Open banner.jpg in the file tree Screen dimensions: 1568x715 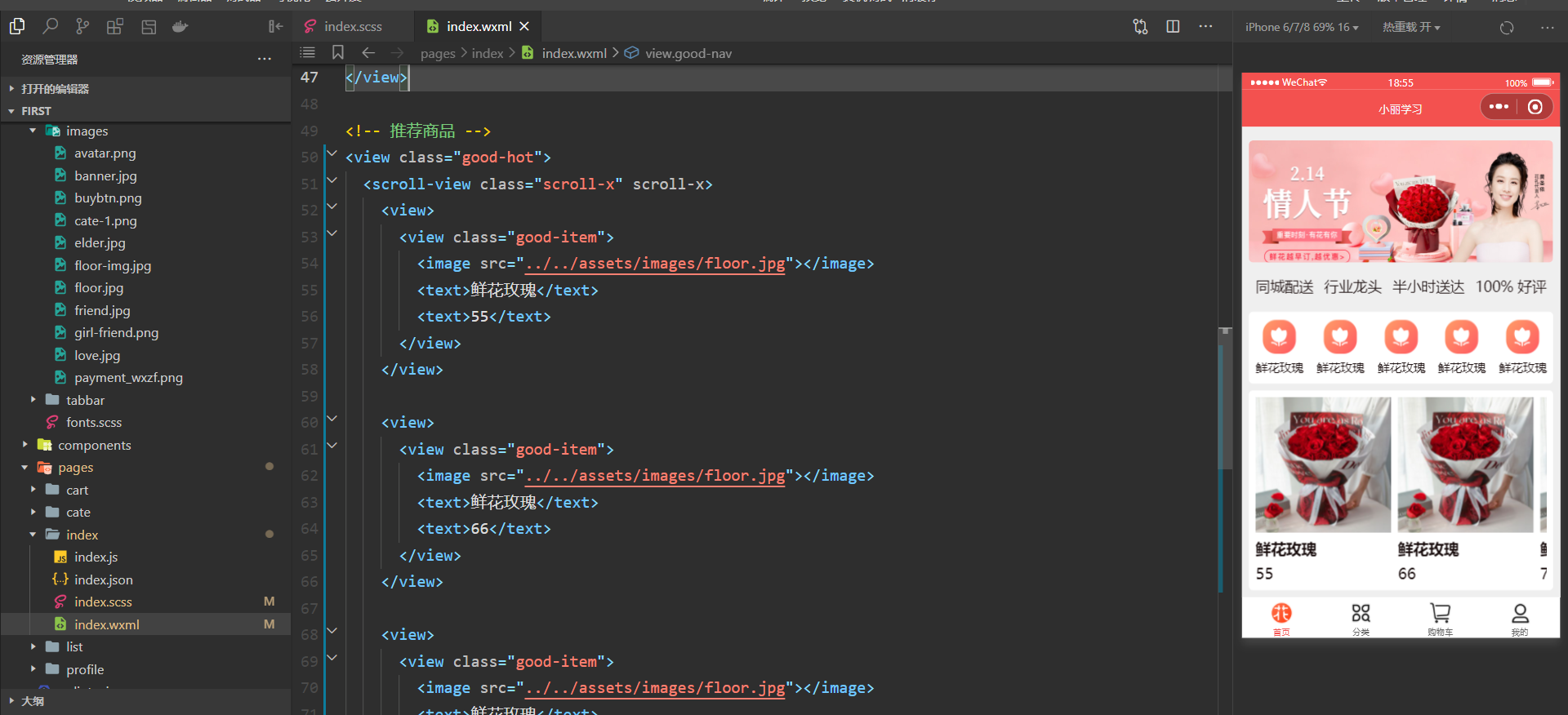(105, 175)
